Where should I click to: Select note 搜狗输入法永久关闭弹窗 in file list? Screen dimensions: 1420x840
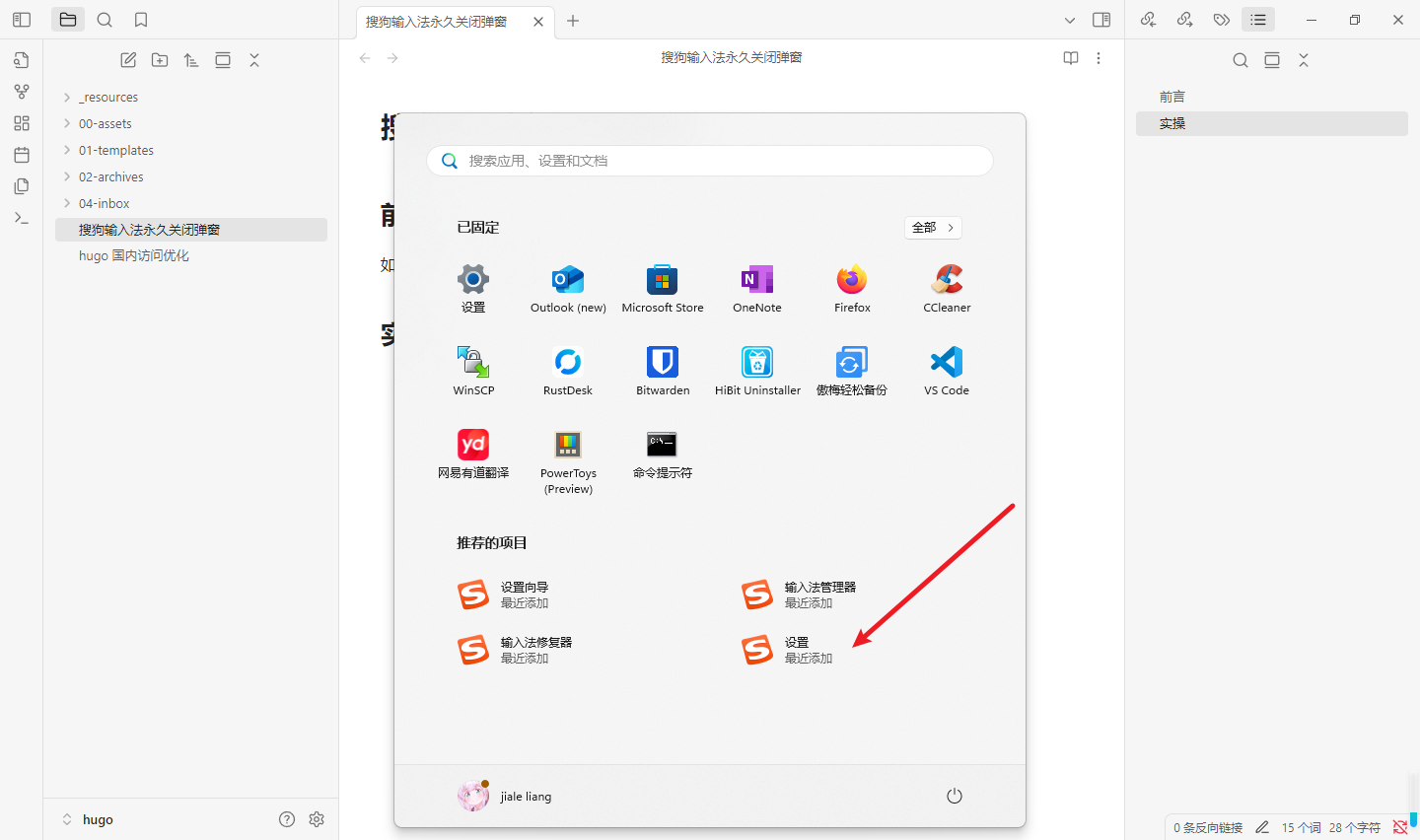coord(191,230)
